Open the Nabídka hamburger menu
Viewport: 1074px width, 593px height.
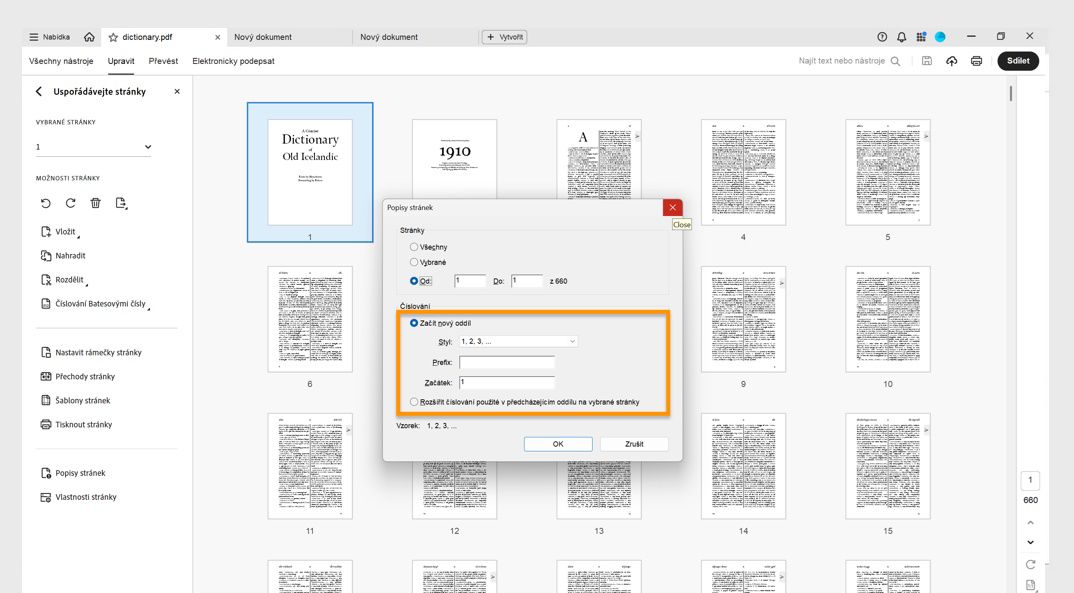[x=49, y=37]
